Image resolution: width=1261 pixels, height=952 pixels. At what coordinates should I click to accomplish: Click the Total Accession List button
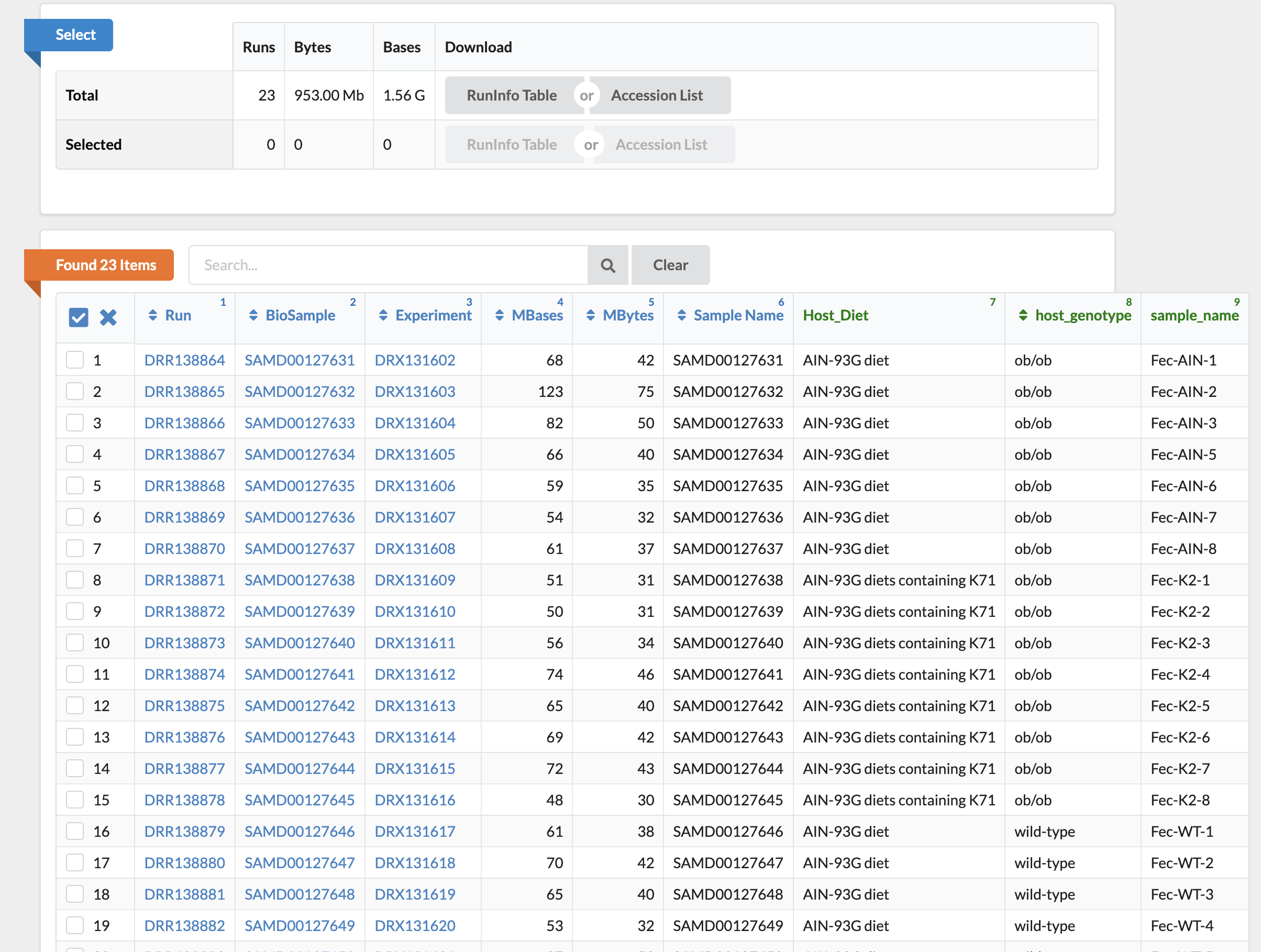(x=657, y=95)
